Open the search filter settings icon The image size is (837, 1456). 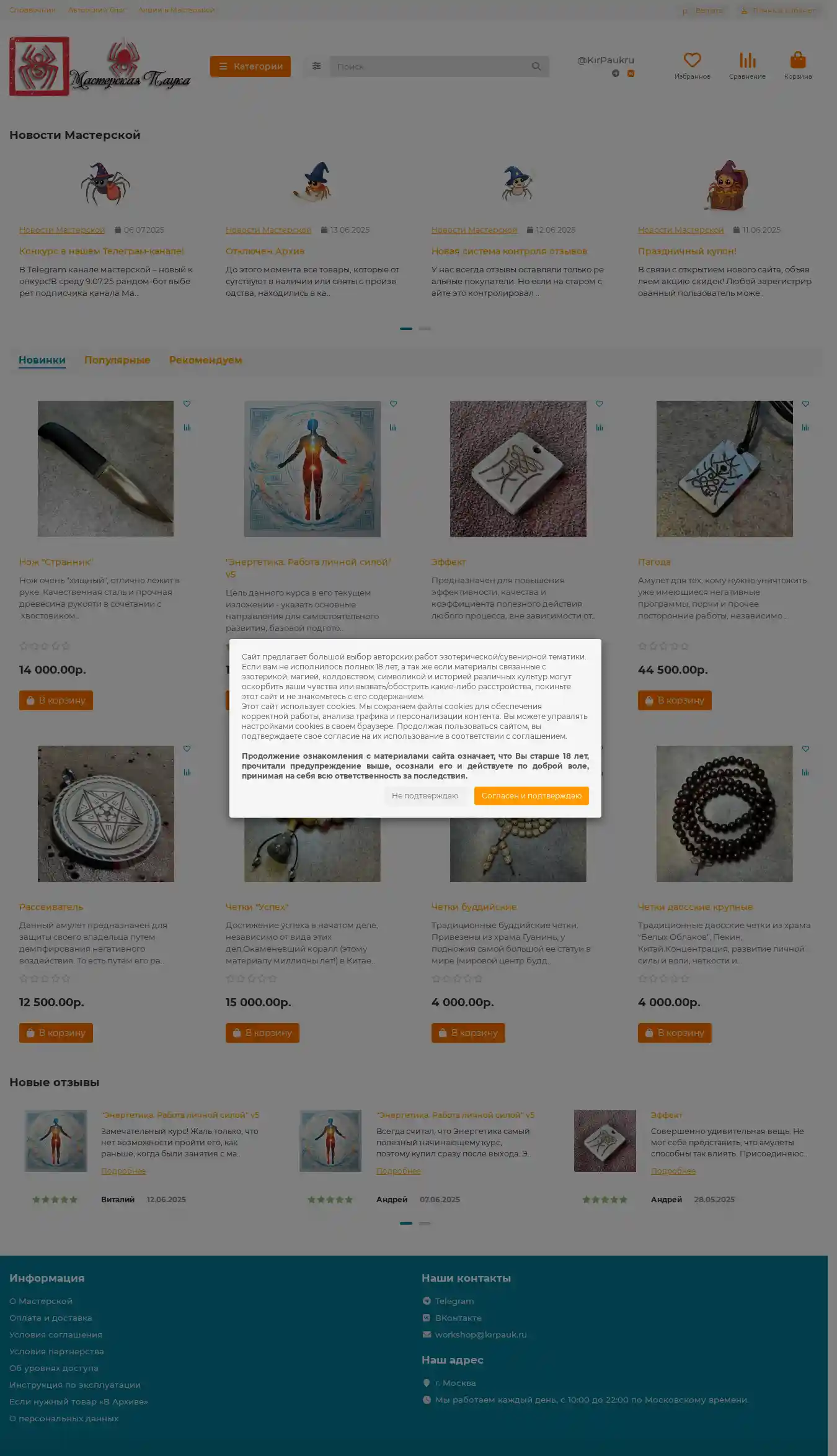316,66
